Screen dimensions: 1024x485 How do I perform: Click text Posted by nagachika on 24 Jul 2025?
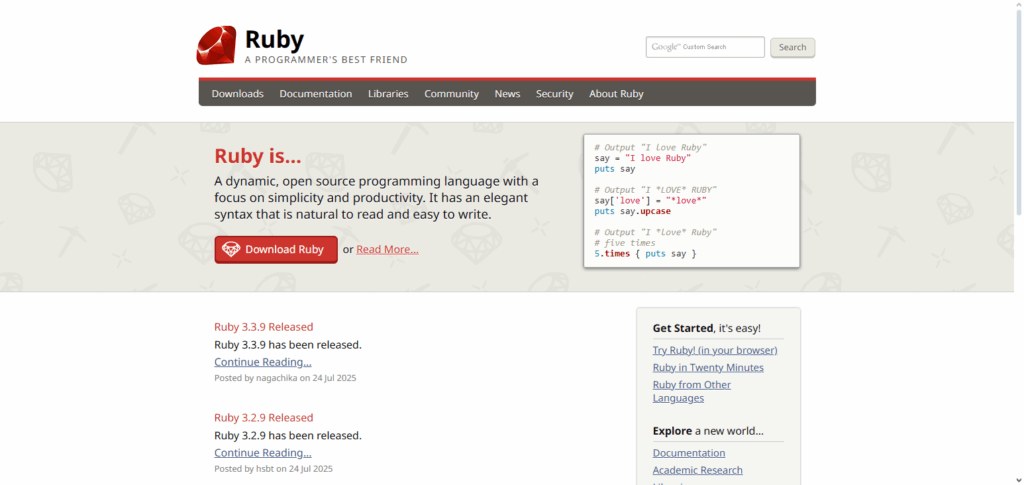285,378
